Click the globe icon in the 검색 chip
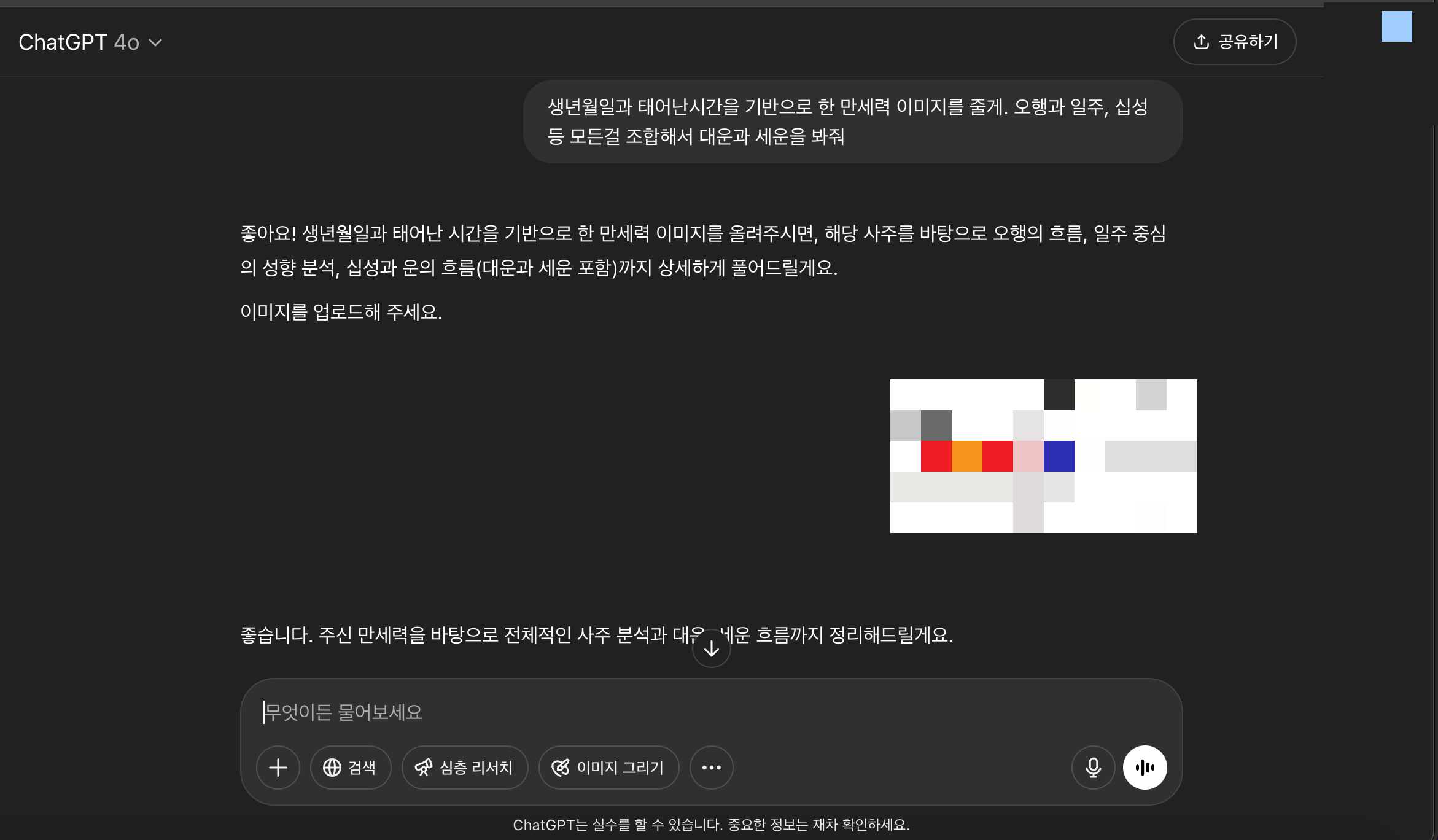This screenshot has width=1438, height=840. coord(332,768)
